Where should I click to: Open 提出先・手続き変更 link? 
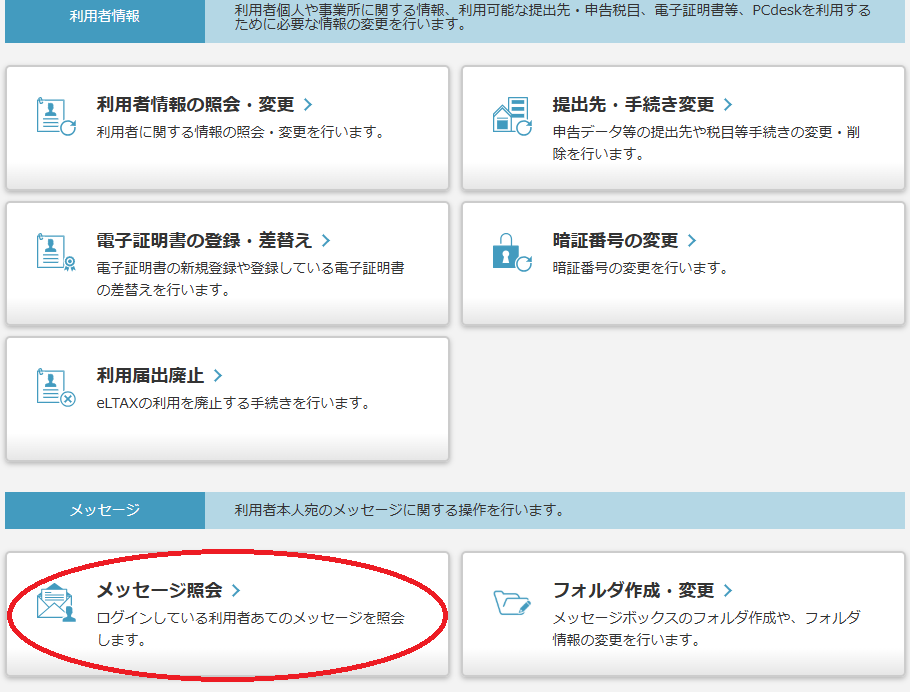click(633, 104)
